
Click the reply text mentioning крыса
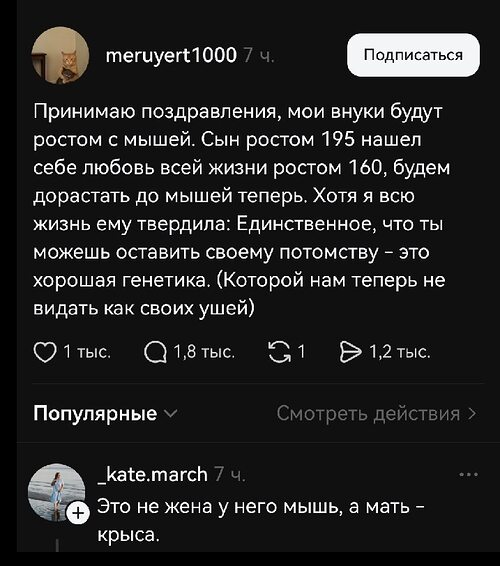pos(261,520)
